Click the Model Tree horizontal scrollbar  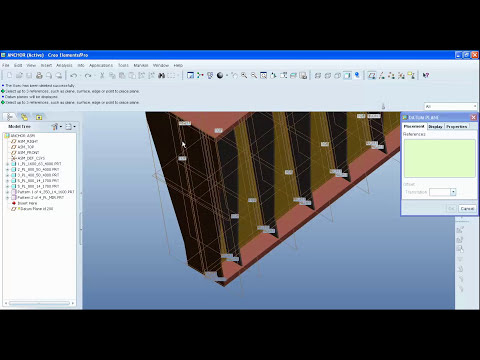point(39,303)
